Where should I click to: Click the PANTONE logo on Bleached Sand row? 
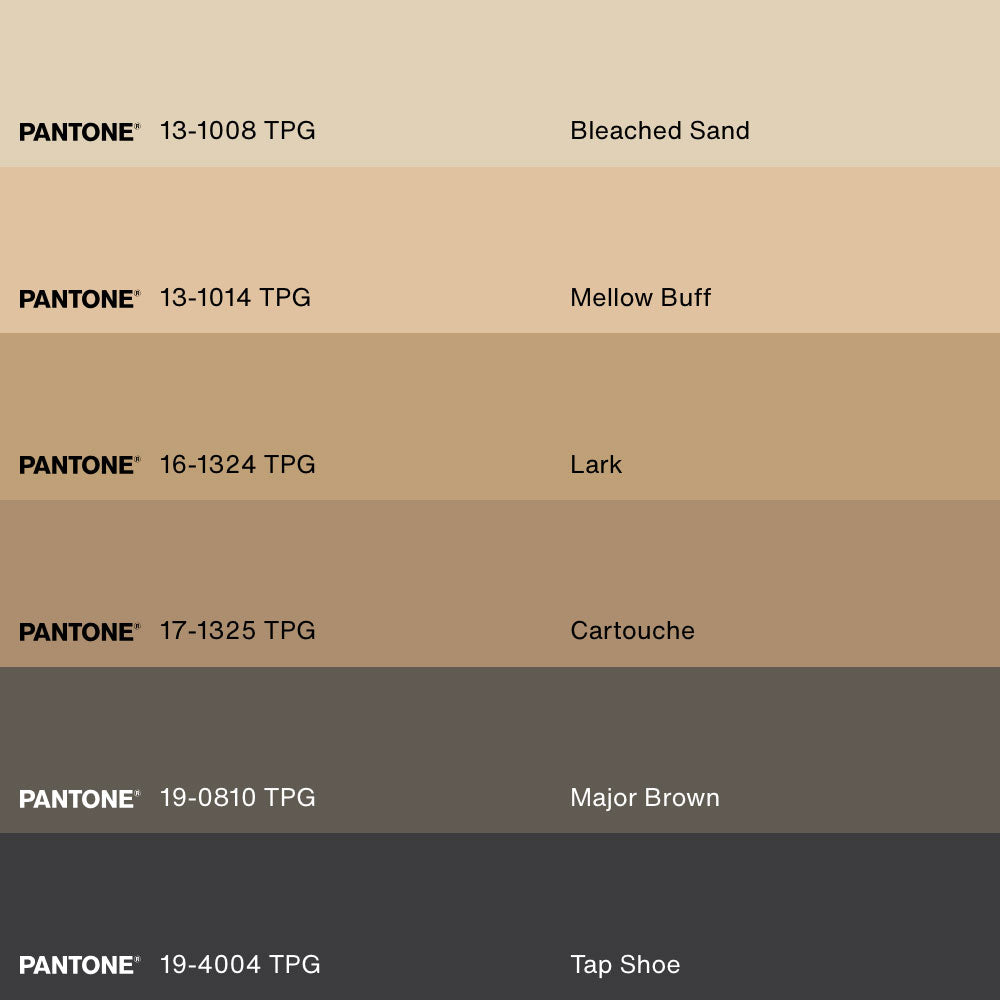79,132
